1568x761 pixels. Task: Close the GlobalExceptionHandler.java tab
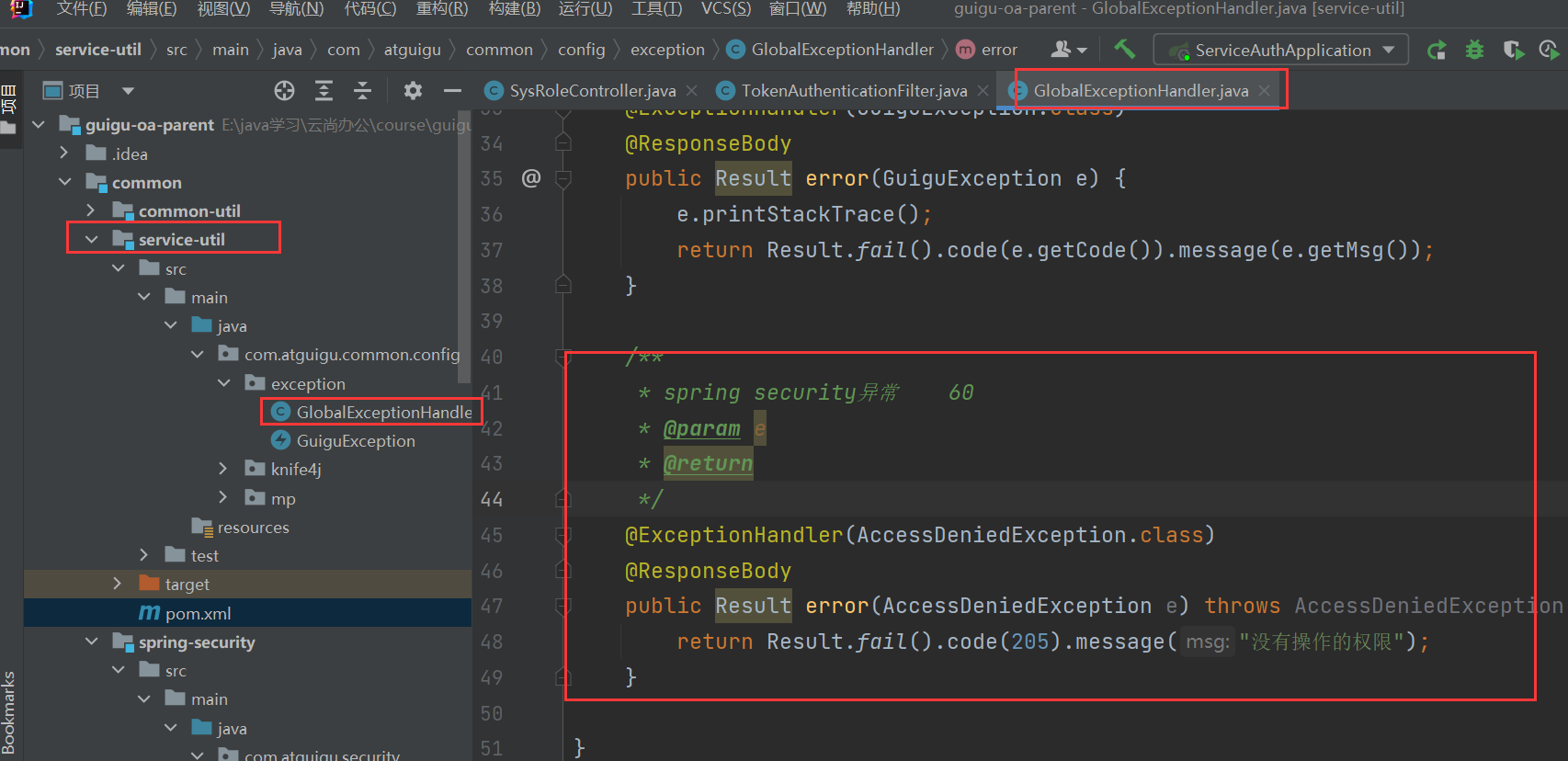[1265, 90]
